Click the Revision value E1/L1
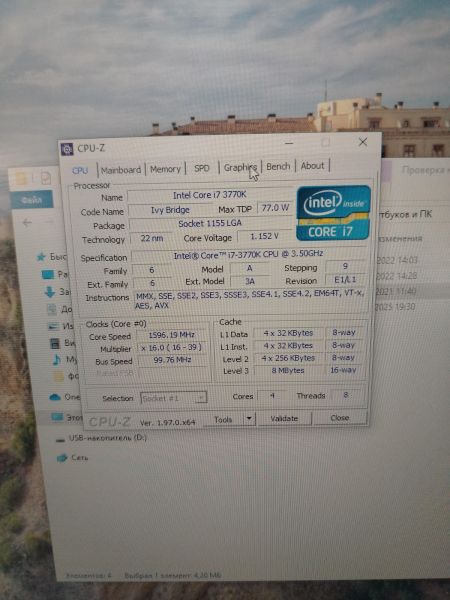The image size is (450, 600). coord(346,280)
